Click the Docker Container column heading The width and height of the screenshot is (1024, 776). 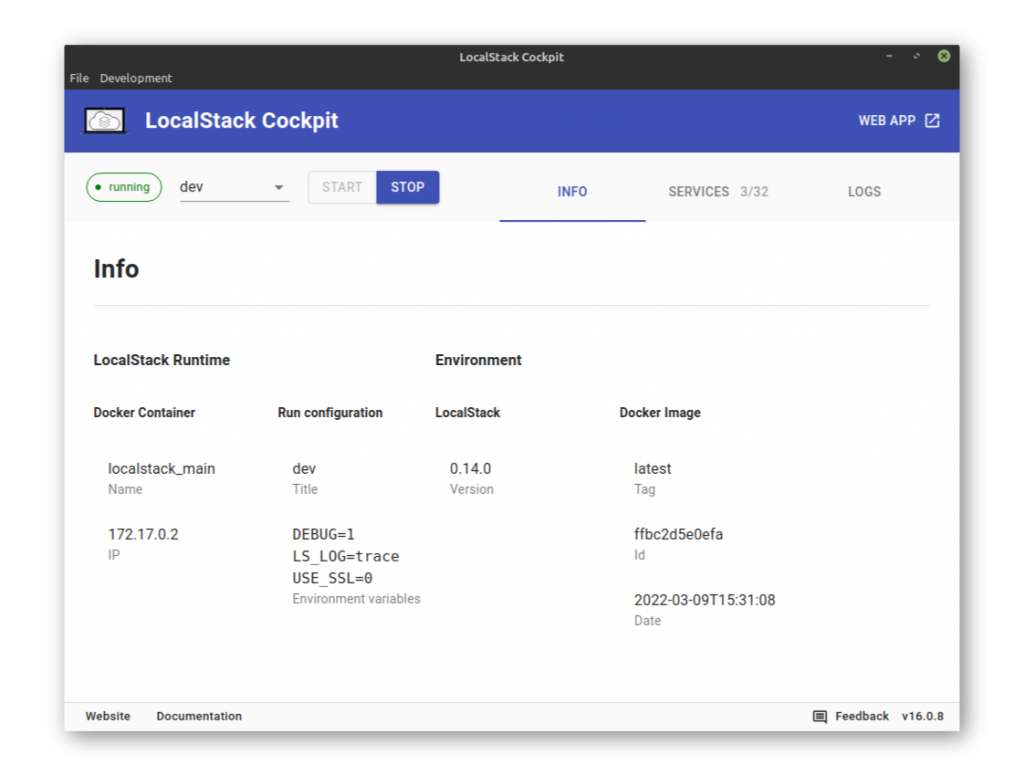pyautogui.click(x=144, y=413)
